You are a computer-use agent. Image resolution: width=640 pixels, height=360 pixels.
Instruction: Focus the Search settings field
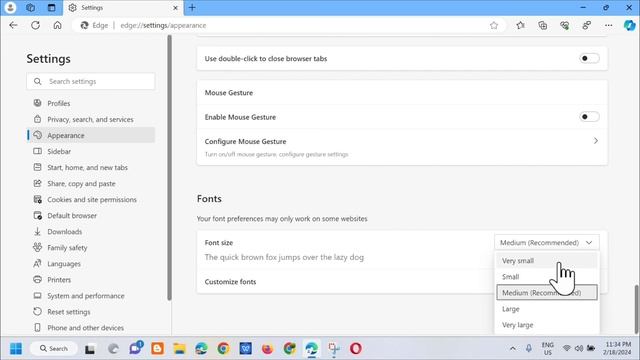(x=91, y=81)
